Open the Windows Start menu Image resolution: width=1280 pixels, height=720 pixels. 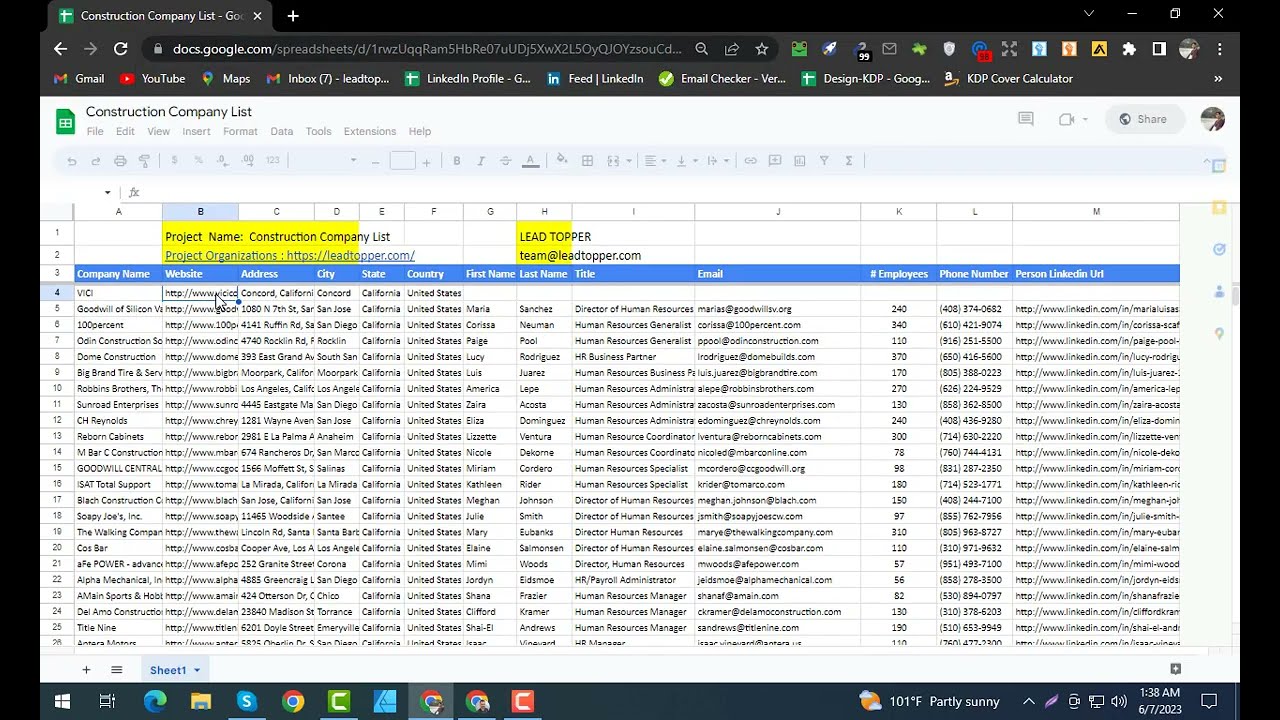tap(62, 701)
